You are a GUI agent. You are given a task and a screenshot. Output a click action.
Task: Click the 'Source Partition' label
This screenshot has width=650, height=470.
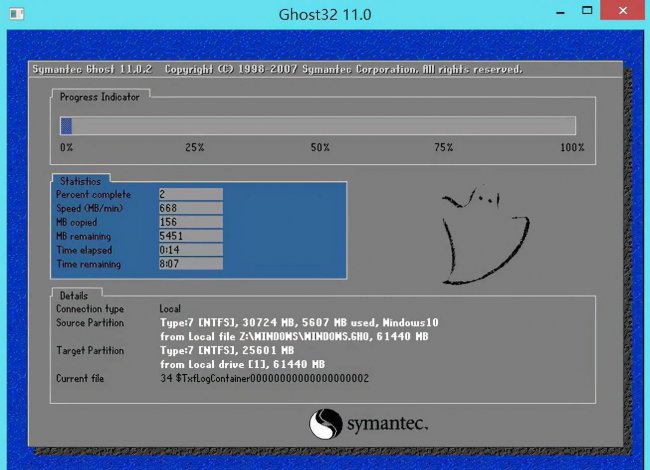point(90,323)
